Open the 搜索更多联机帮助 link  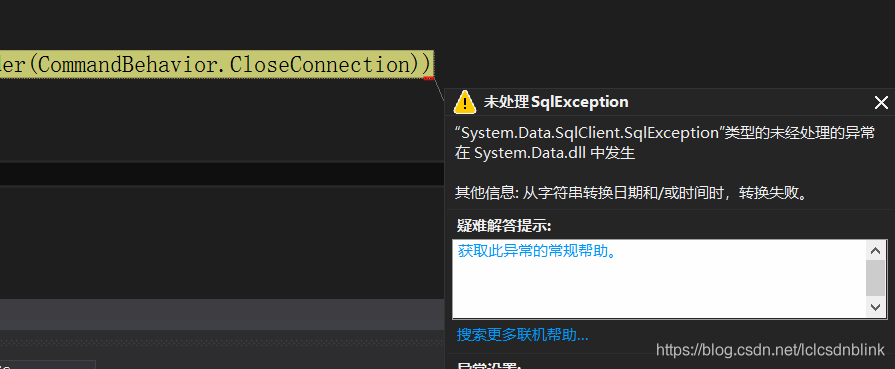coord(522,335)
